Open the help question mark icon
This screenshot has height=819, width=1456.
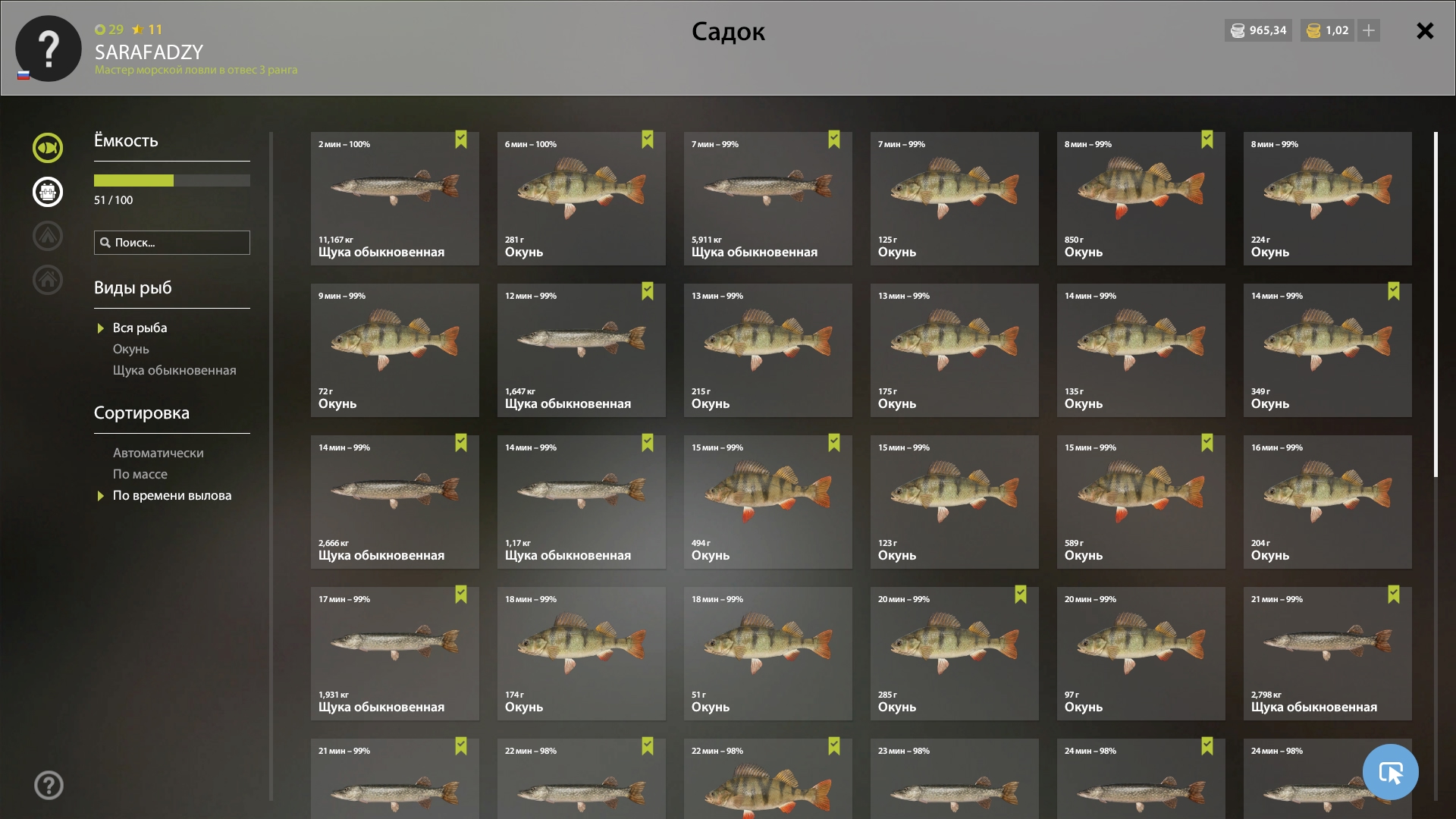click(x=49, y=786)
